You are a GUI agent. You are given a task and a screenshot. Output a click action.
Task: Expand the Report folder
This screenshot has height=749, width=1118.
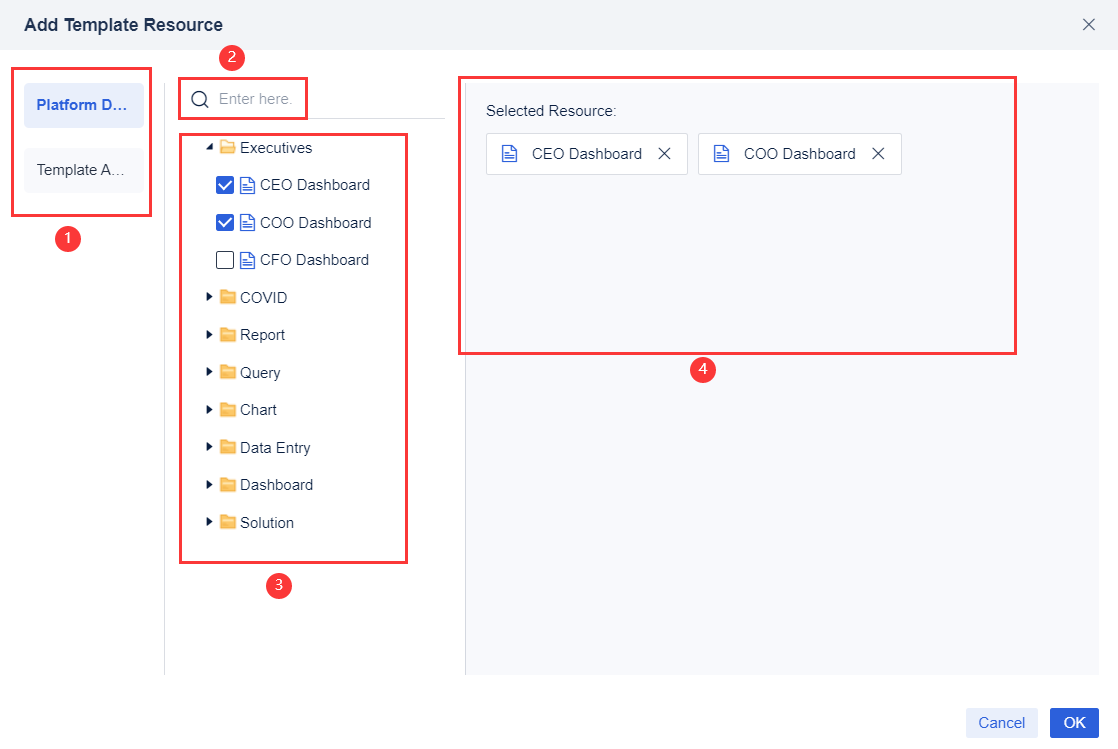tap(208, 334)
